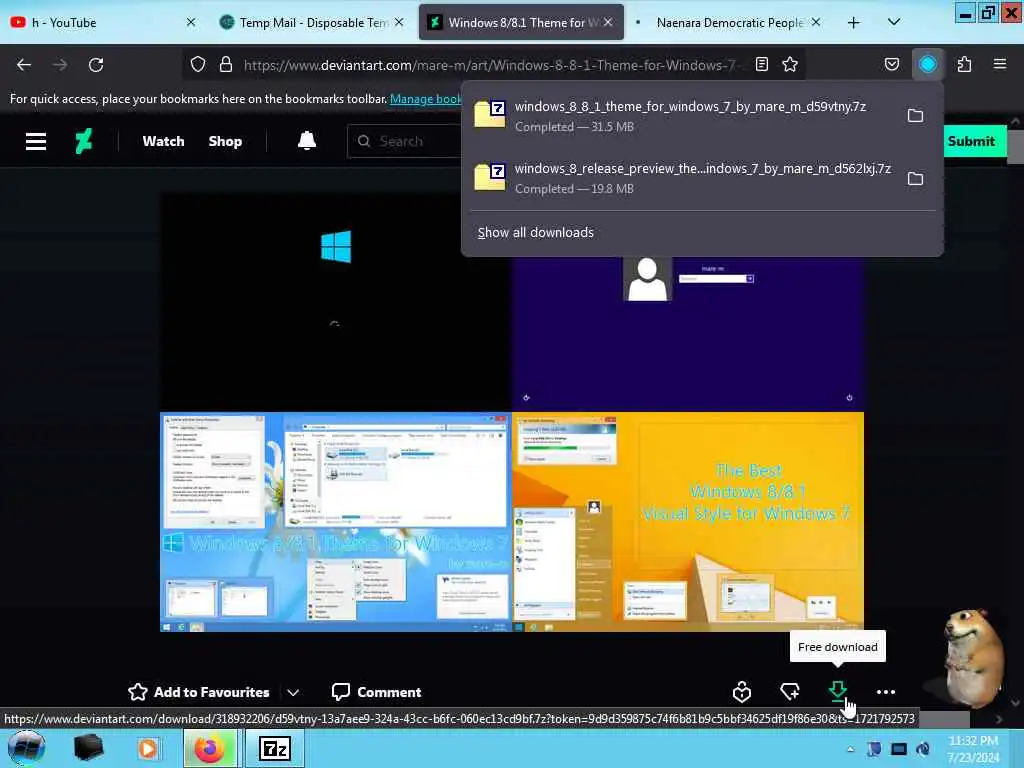Show containing folder for windows_8_release_preview file
Screen dimensions: 1024x768
click(916, 178)
